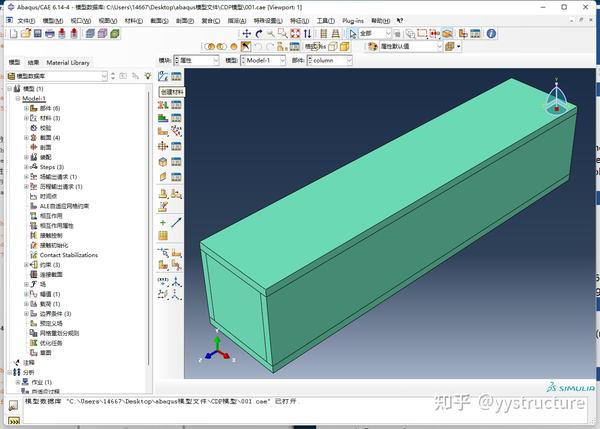
Task: Click the Assign Section tool icon
Action: (x=163, y=118)
